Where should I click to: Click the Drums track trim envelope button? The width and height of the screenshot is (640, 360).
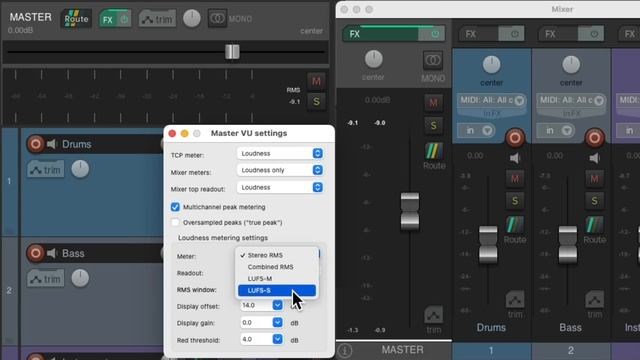tap(46, 169)
